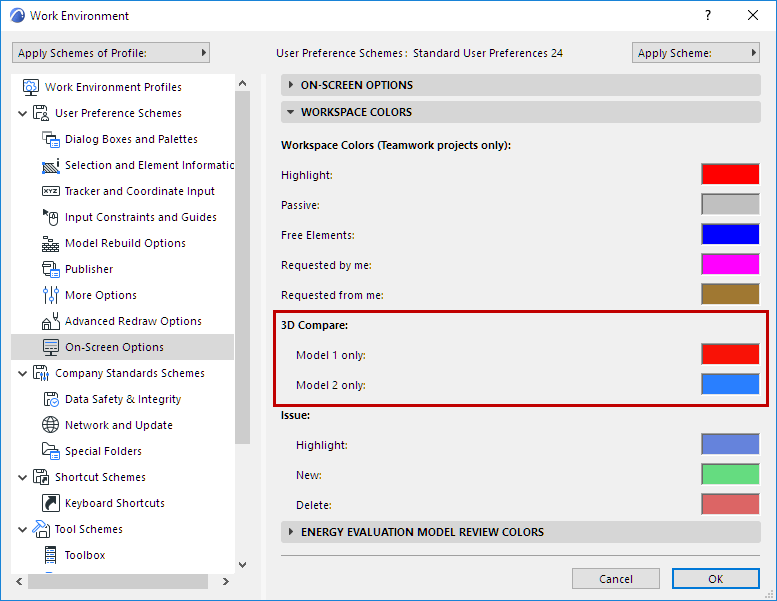
Task: Open the Apply Scheme dropdown
Action: pyautogui.click(x=696, y=53)
